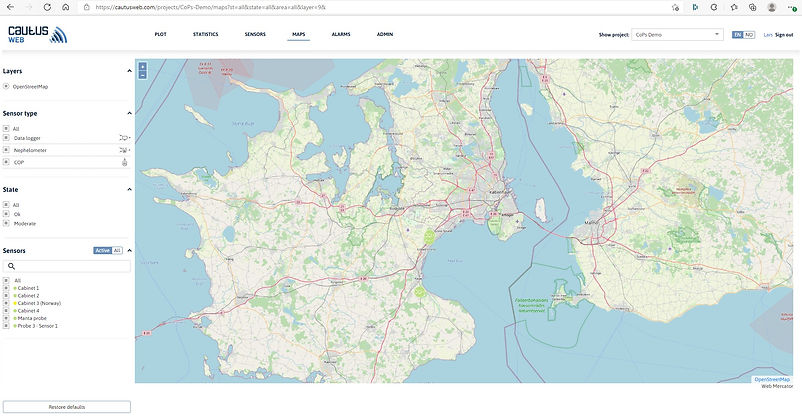This screenshot has height=418, width=802.
Task: Click the Nephelometer sensor type icon
Action: (x=124, y=150)
